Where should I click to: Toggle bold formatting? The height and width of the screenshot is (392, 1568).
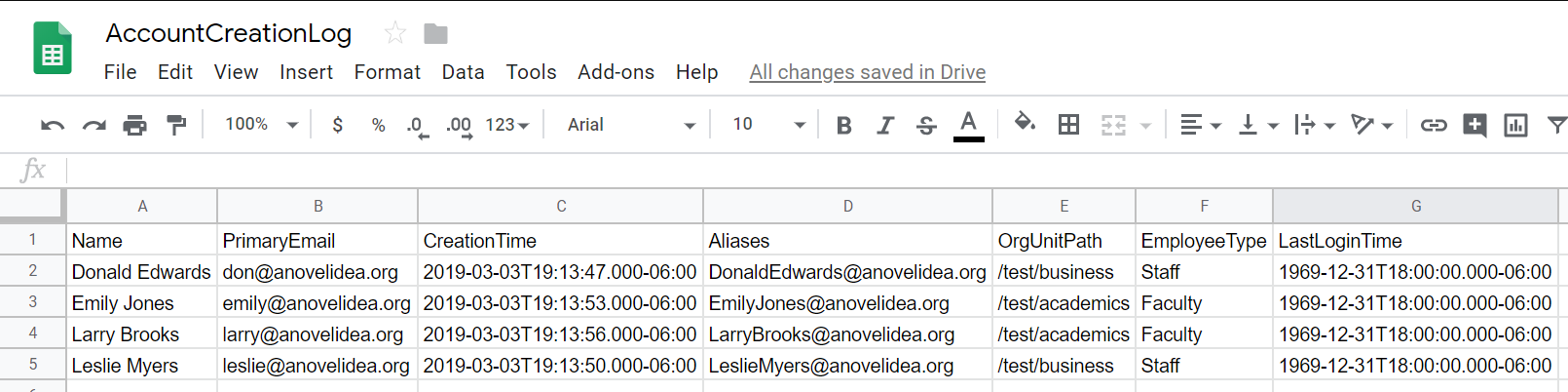[x=844, y=125]
